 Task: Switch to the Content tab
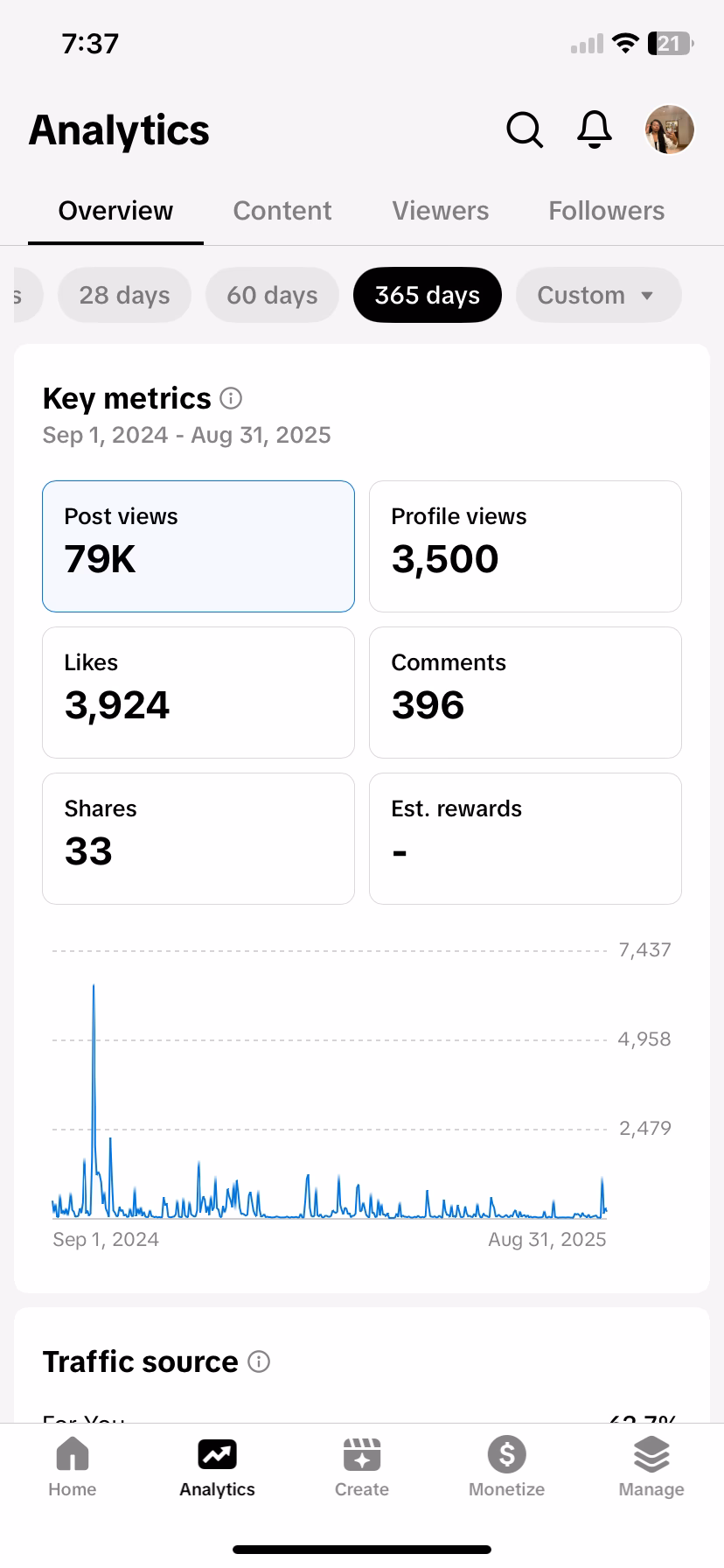click(x=282, y=211)
